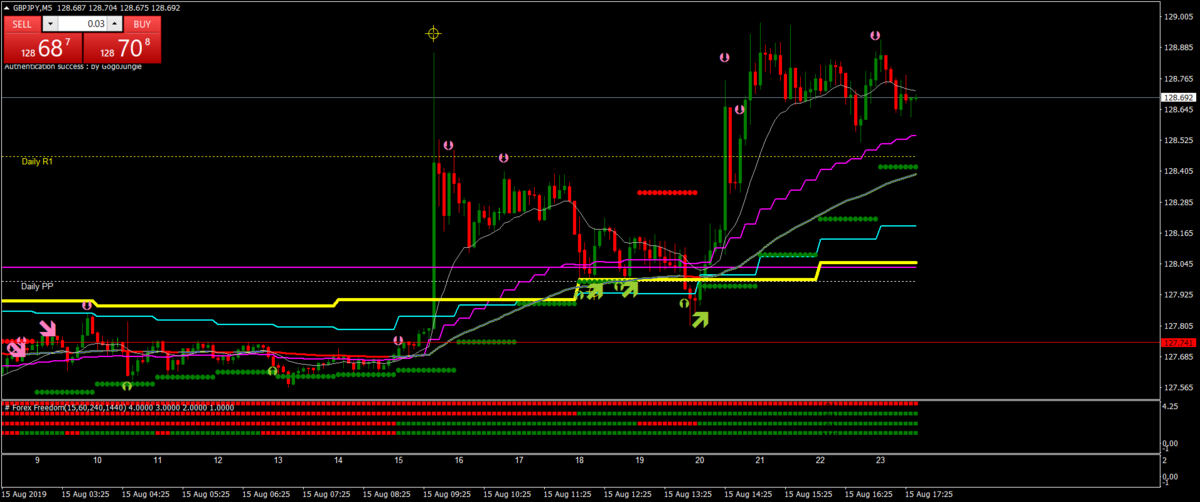Click the hour marker labeled 16

pos(459,461)
